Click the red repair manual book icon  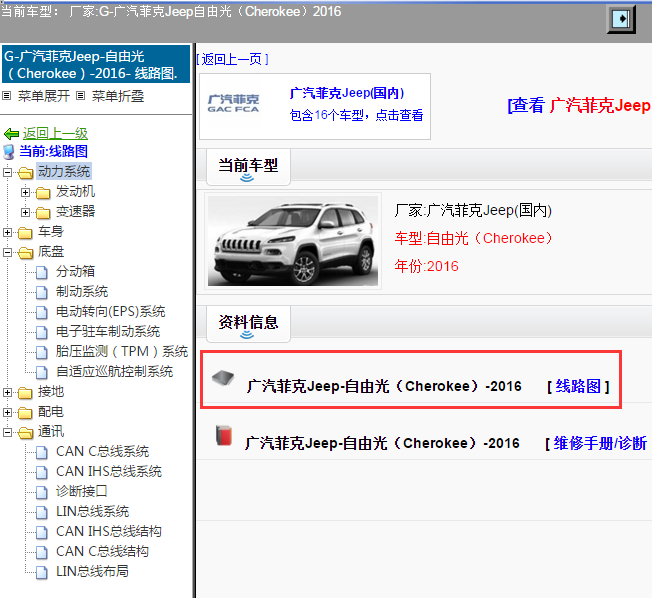point(224,435)
